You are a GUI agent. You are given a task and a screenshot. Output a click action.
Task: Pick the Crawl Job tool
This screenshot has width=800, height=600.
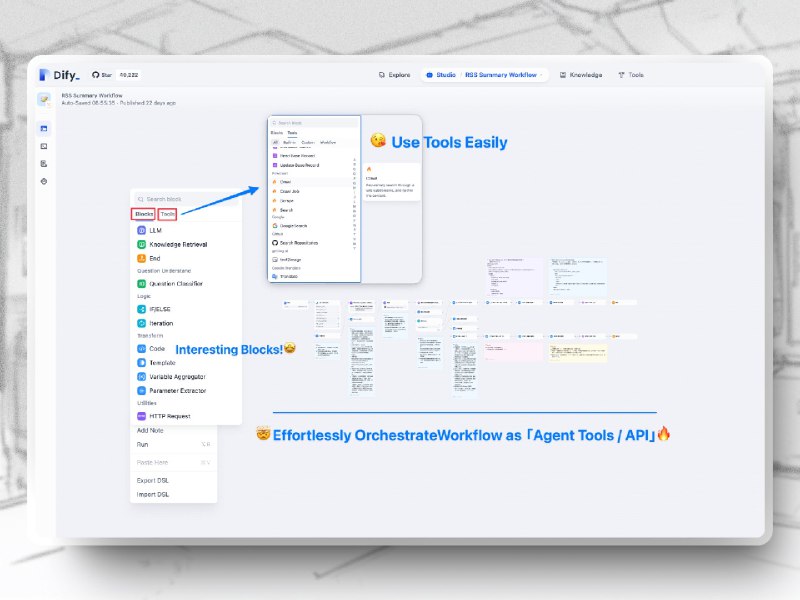[x=310, y=191]
